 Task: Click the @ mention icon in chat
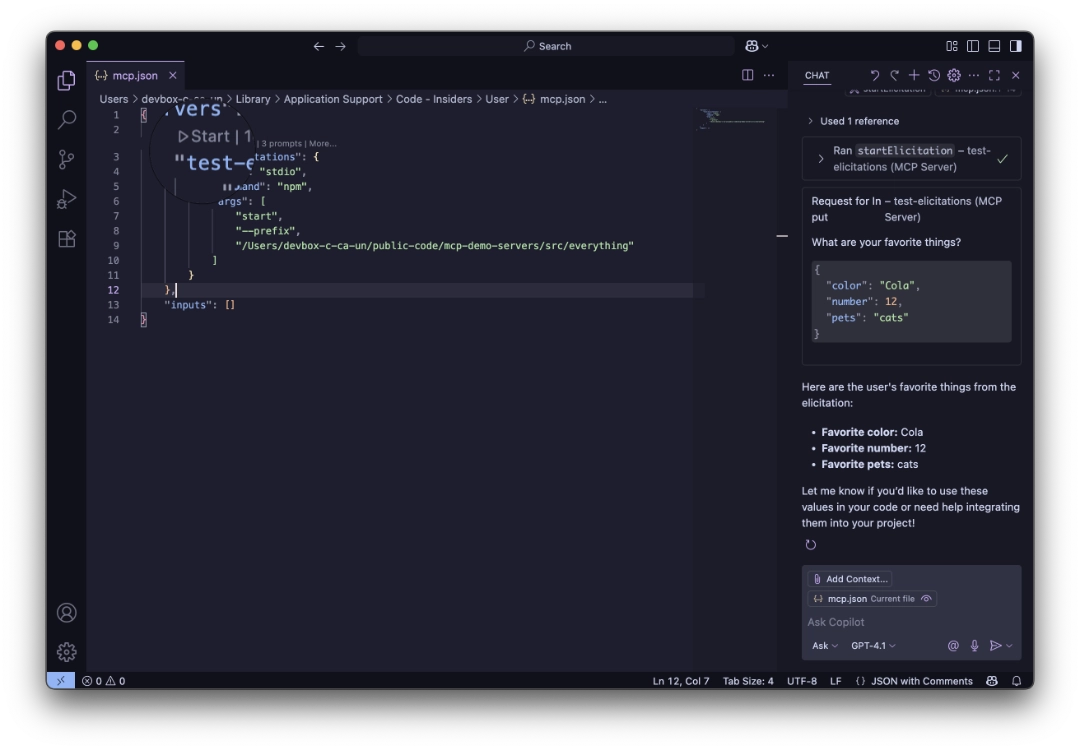[x=953, y=645]
